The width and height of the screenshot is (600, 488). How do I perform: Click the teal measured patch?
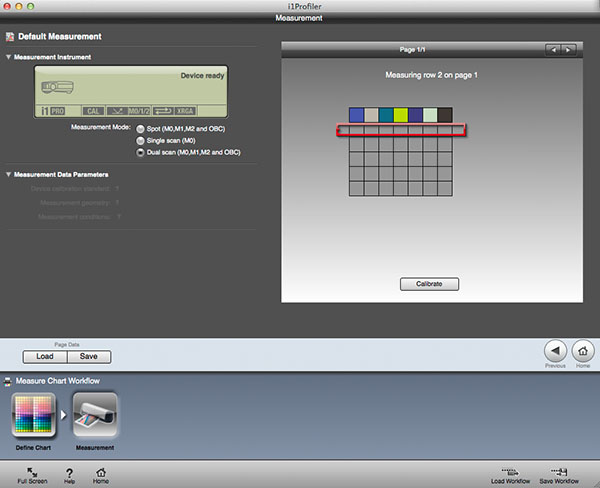[386, 115]
